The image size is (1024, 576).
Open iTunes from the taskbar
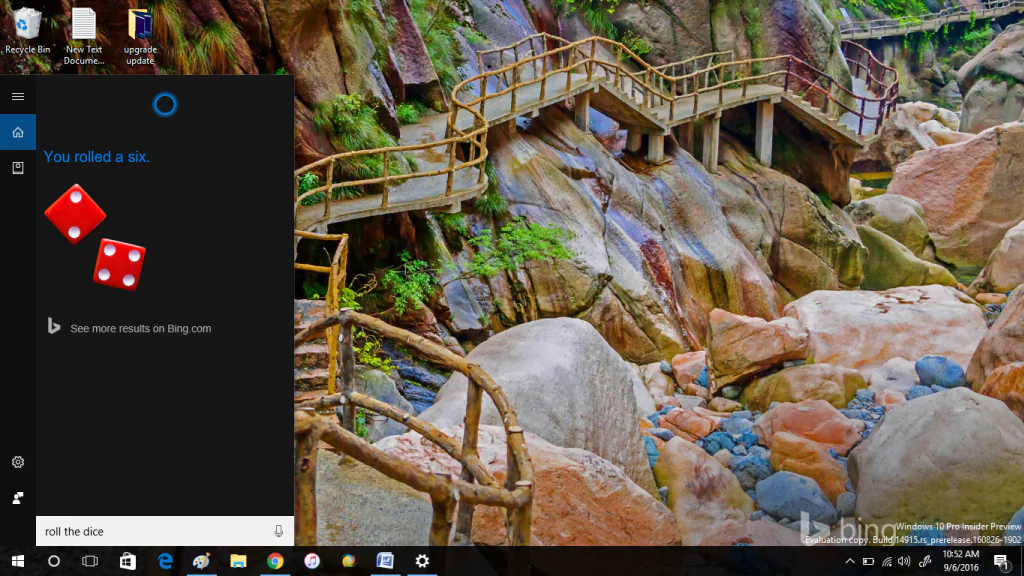click(312, 561)
